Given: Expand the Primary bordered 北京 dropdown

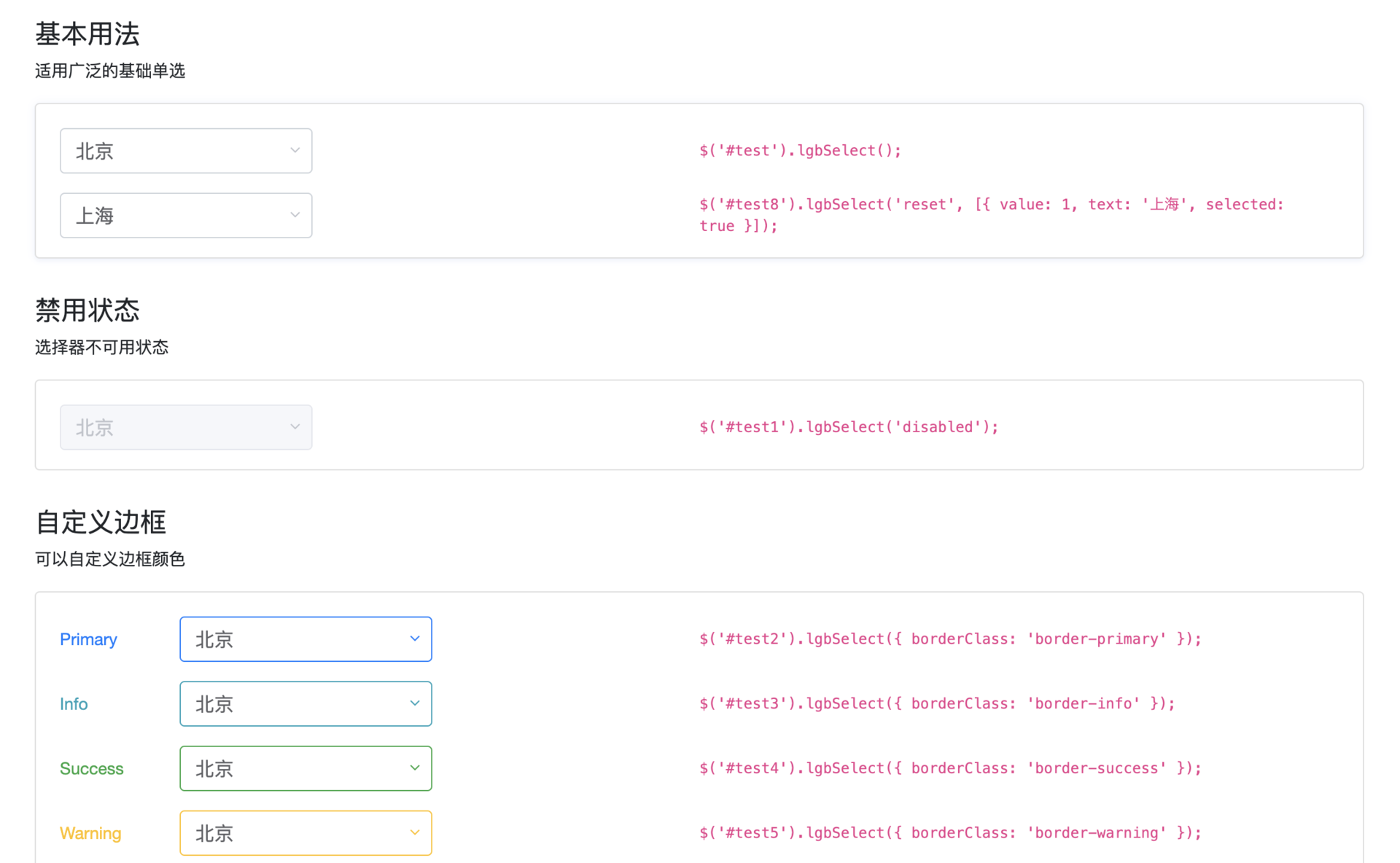Looking at the screenshot, I should [x=305, y=639].
